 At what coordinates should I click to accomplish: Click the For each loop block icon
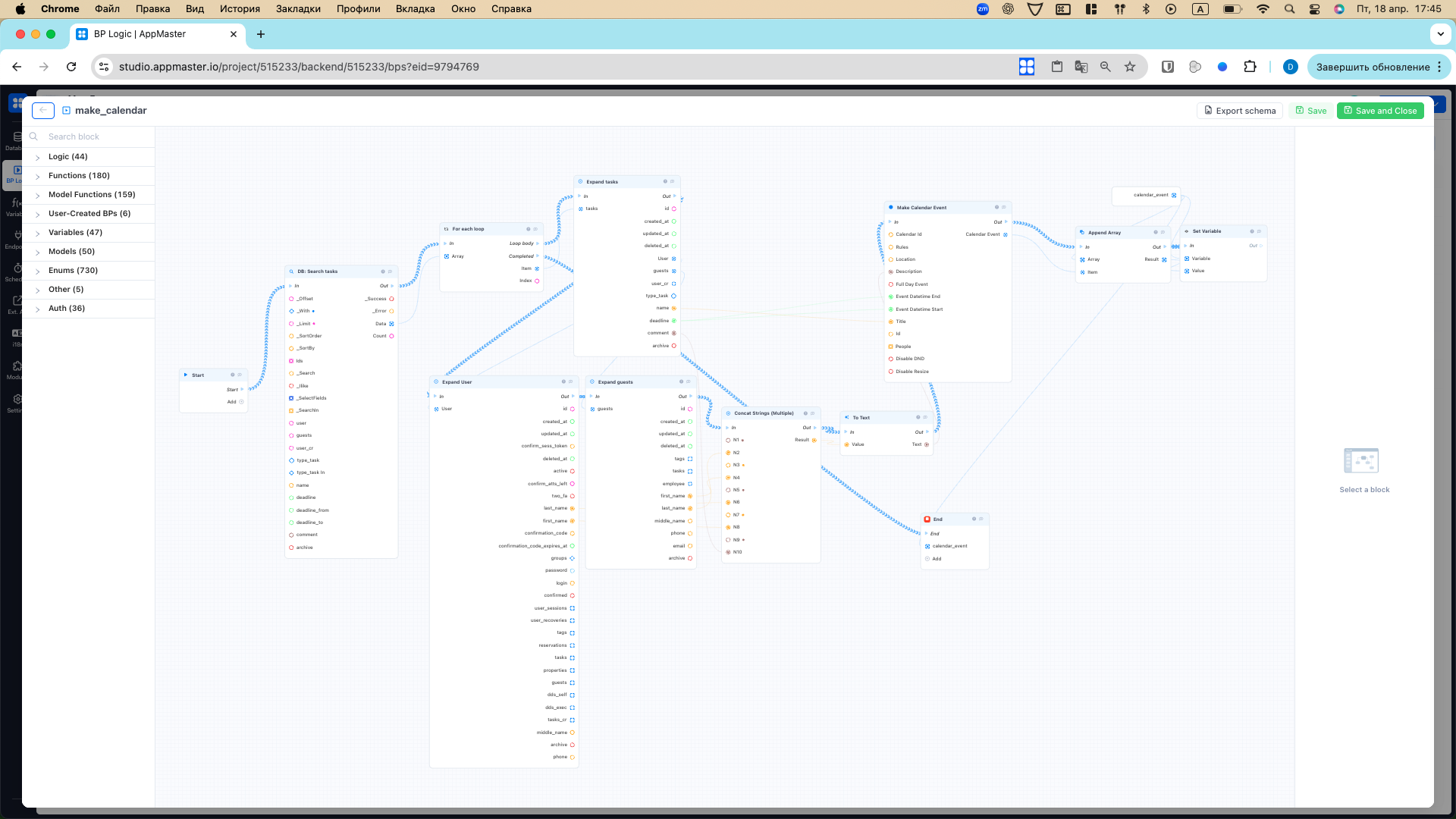click(x=446, y=228)
